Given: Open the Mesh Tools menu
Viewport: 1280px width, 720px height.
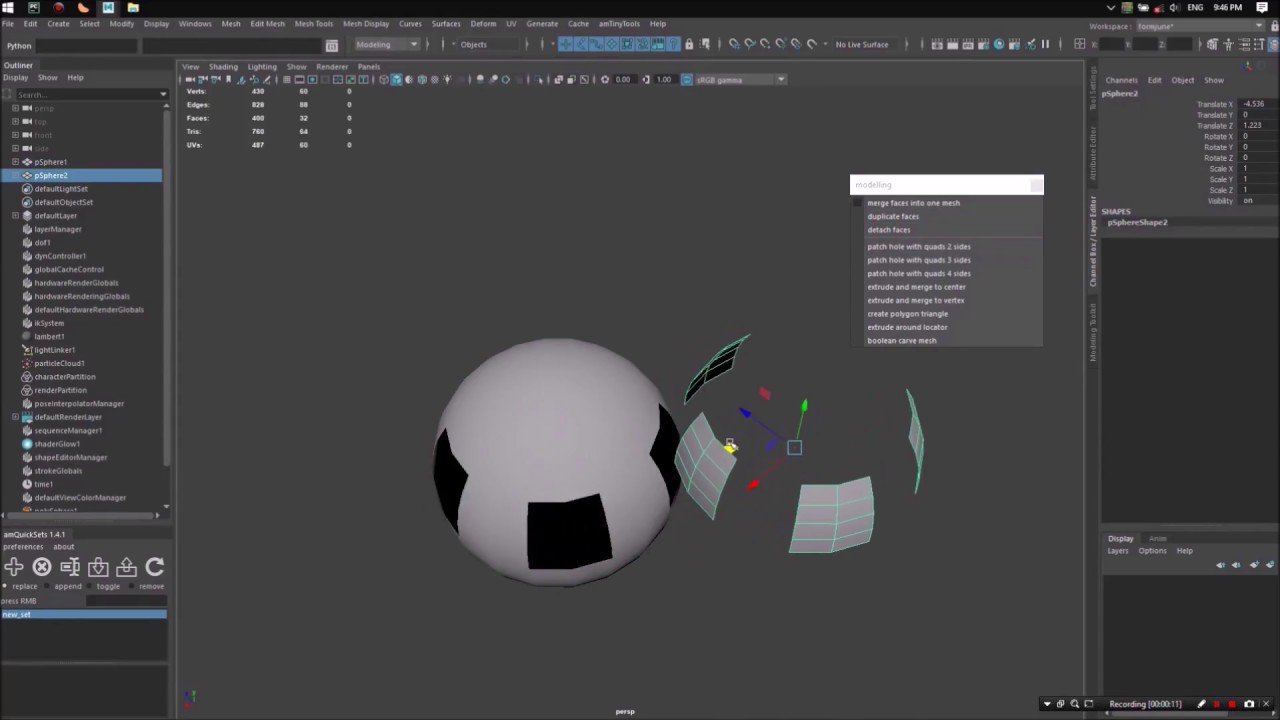Looking at the screenshot, I should (313, 24).
